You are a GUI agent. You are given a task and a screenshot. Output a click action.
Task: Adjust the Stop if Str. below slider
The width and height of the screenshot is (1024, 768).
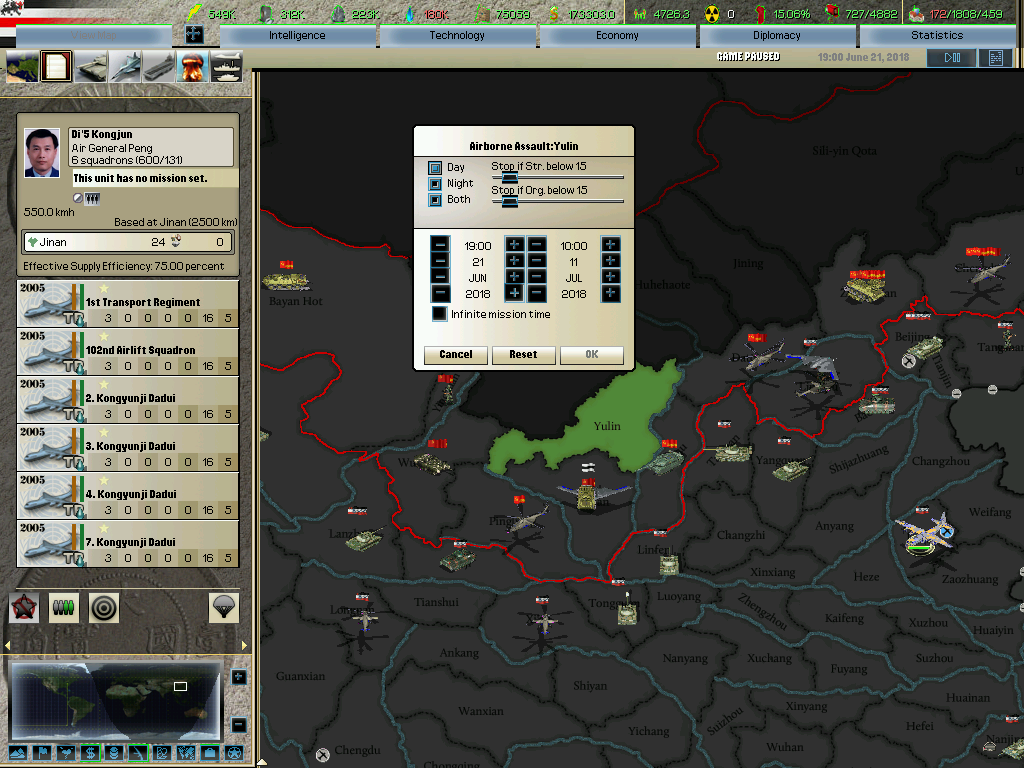click(x=509, y=178)
